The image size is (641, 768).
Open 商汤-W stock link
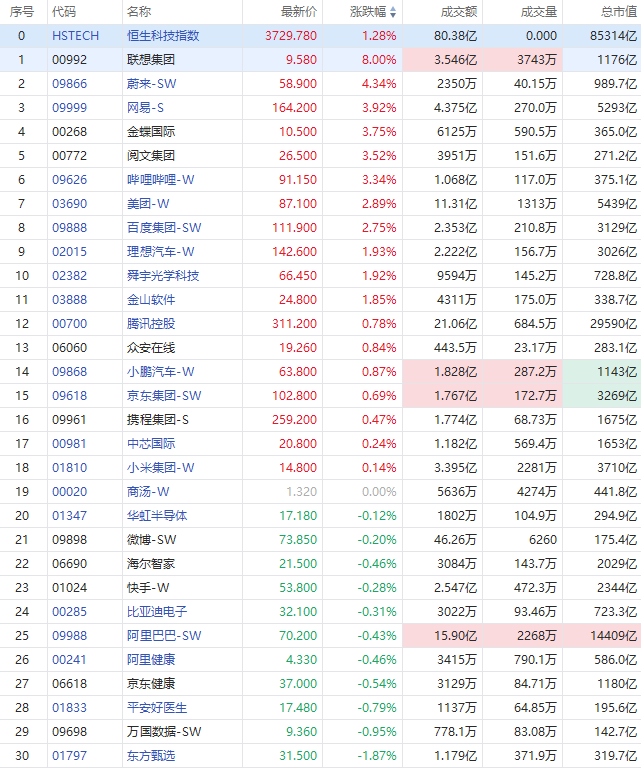(148, 492)
